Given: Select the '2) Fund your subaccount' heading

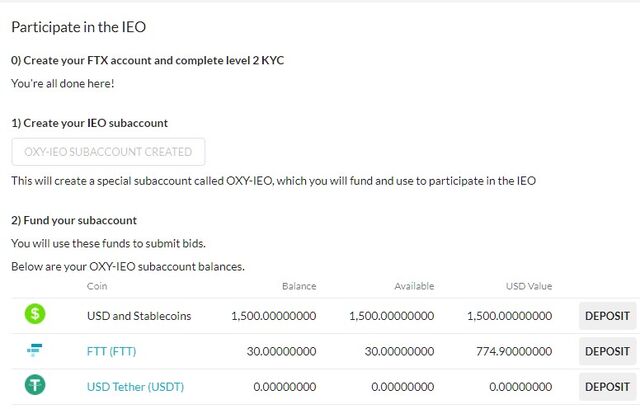Looking at the screenshot, I should click(x=74, y=220).
